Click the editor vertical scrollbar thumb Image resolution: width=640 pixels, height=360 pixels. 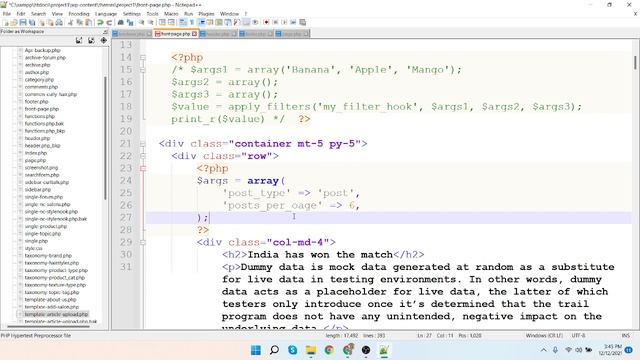pos(635,62)
